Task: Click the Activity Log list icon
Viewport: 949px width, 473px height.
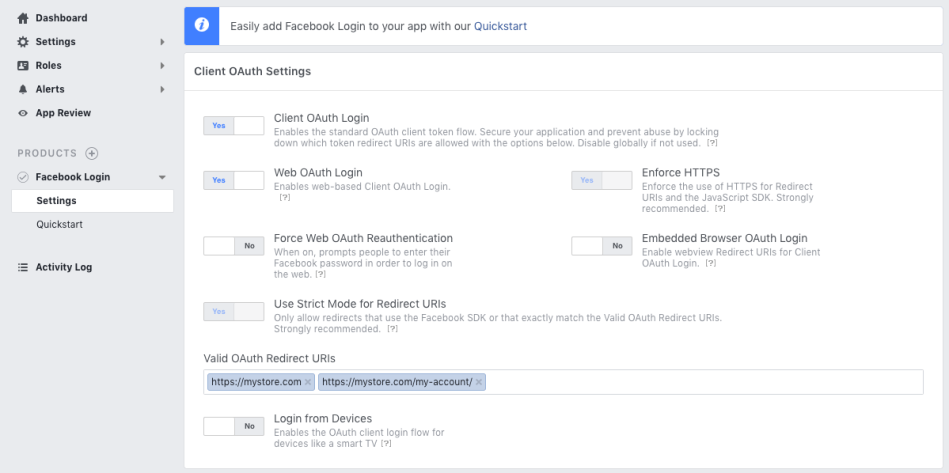Action: point(23,267)
